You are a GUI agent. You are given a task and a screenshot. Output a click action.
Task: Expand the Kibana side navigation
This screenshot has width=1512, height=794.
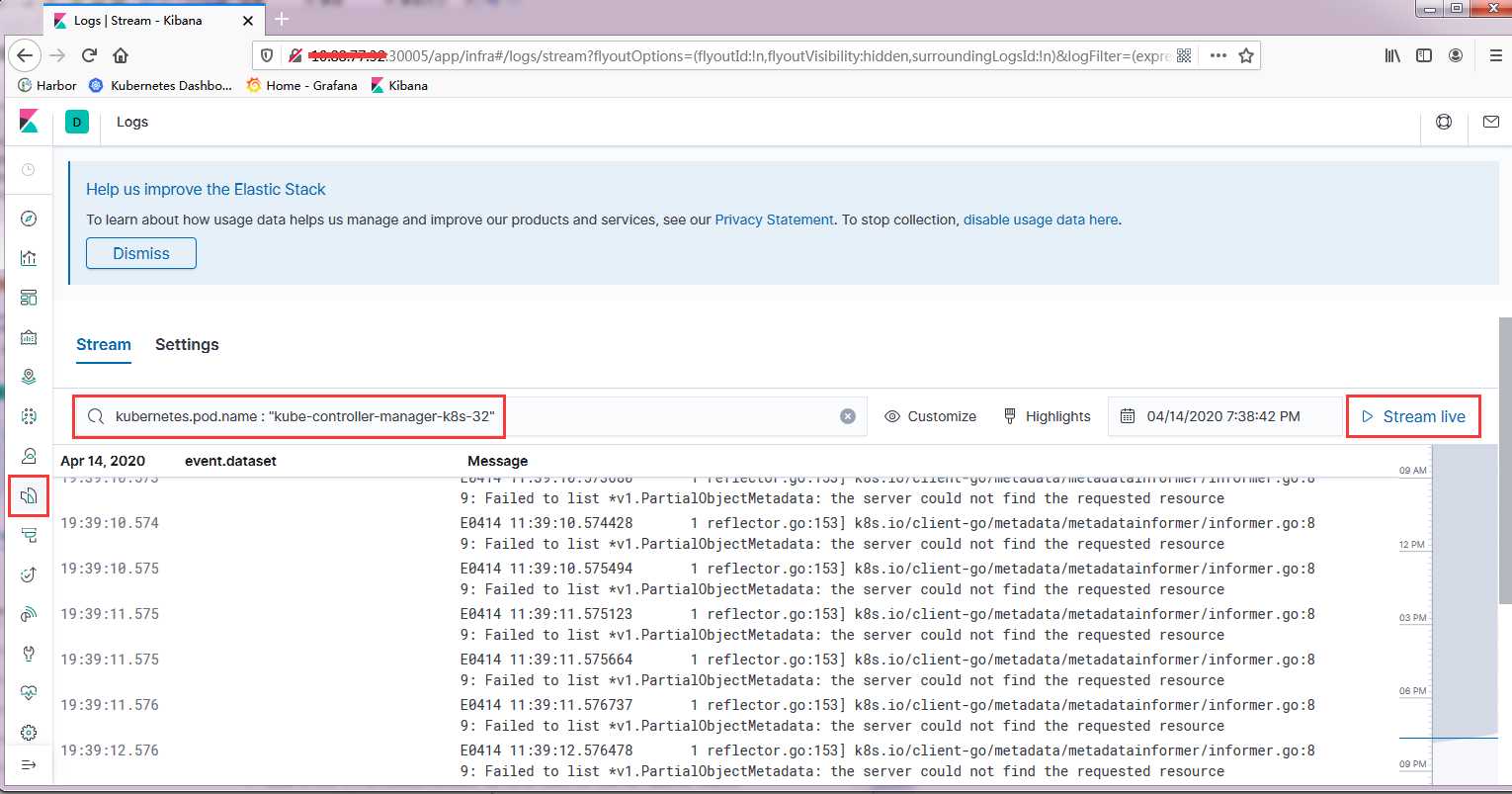(x=29, y=764)
